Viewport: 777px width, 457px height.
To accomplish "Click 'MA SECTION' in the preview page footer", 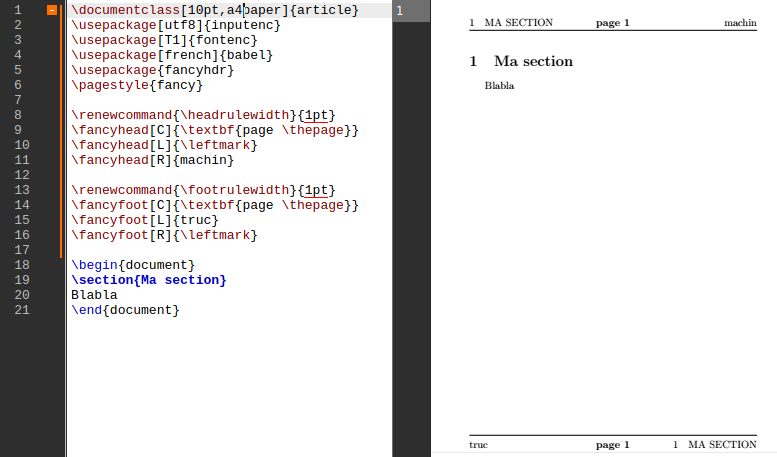I will click(x=722, y=445).
